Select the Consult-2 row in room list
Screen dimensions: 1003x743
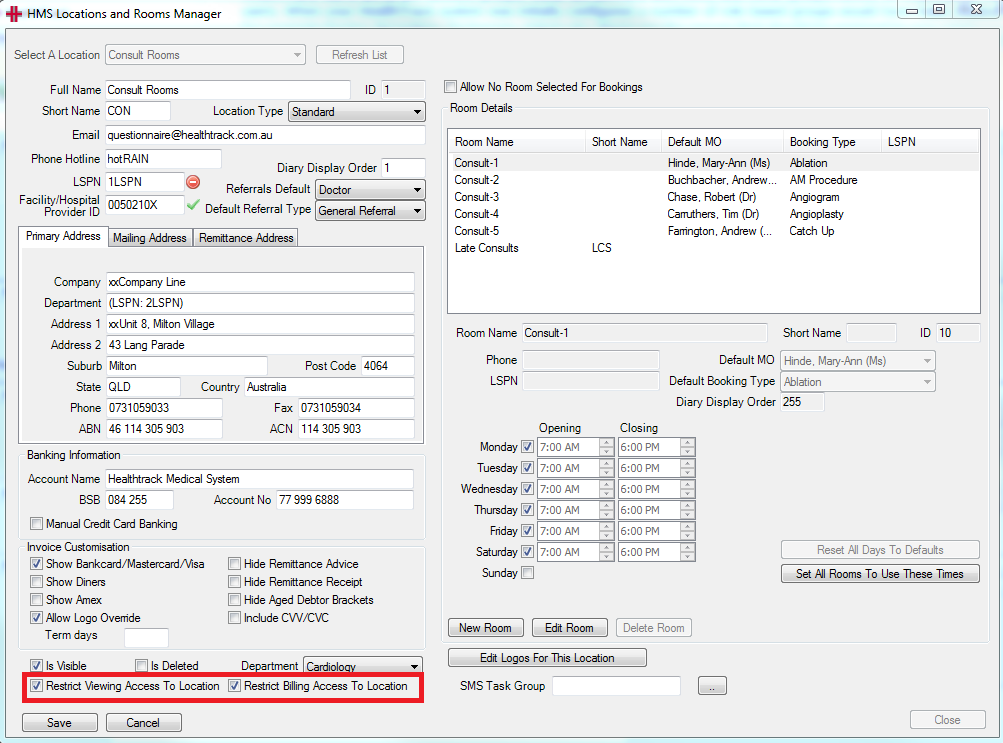click(x=713, y=180)
